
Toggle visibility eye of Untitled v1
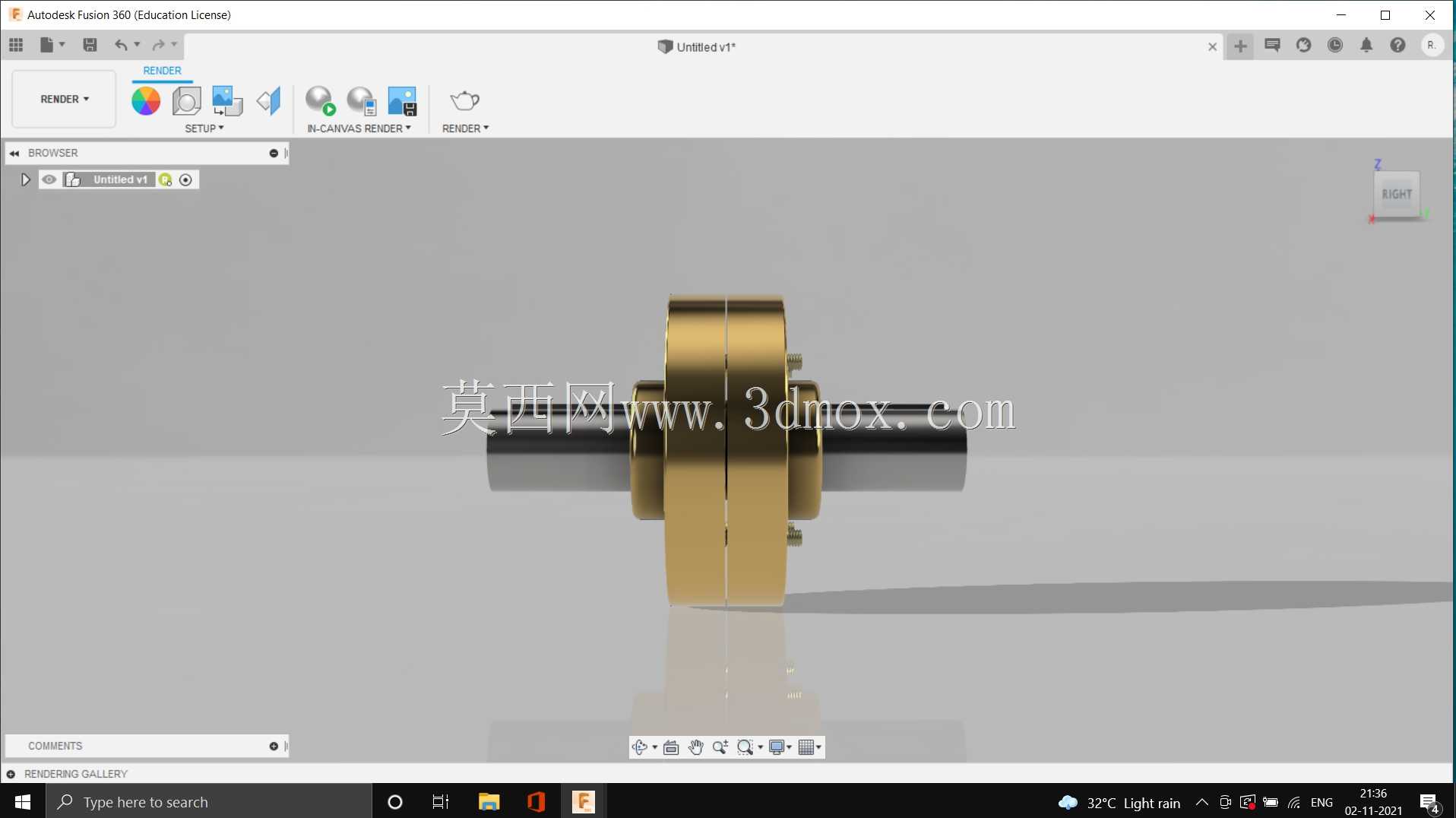pyautogui.click(x=49, y=179)
